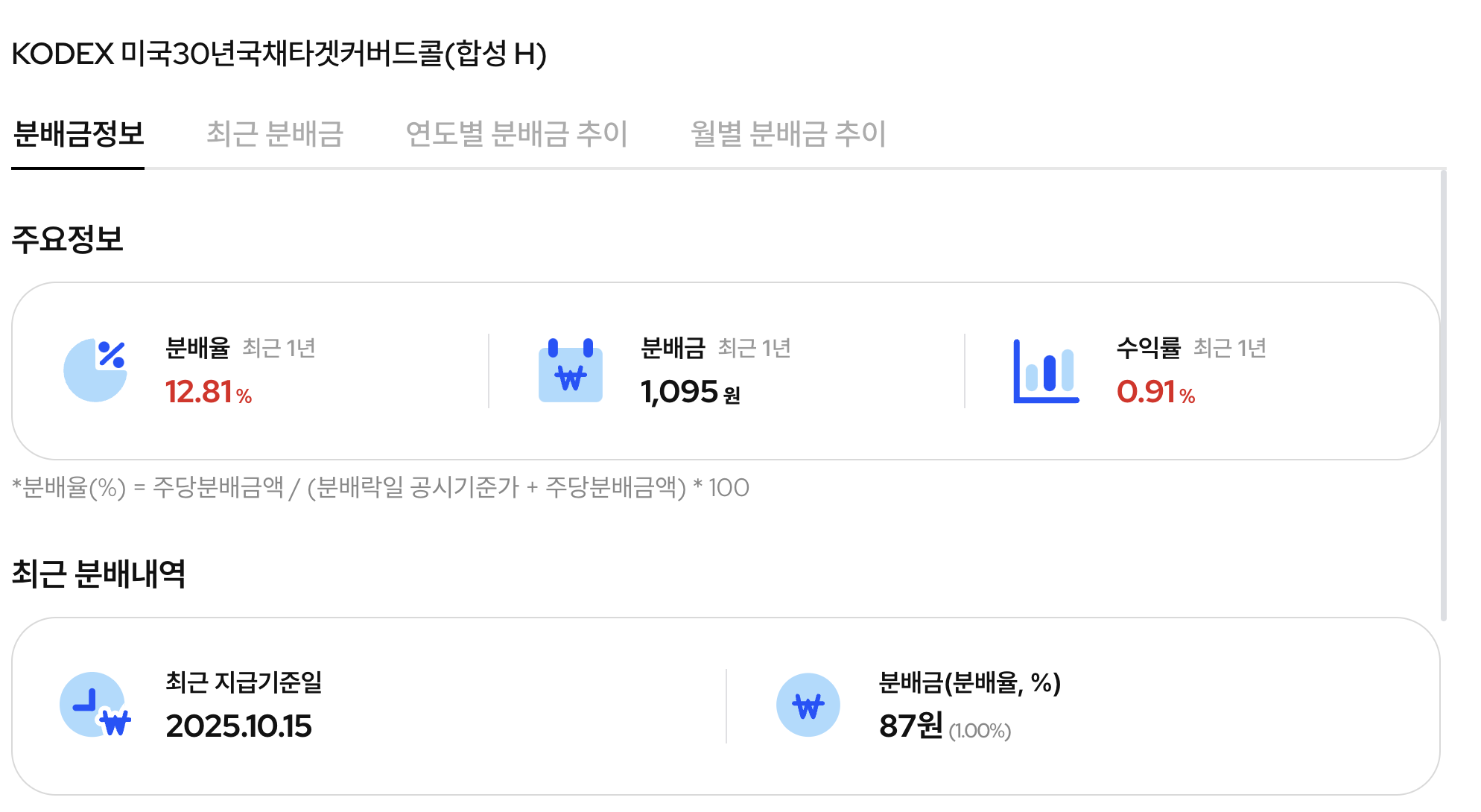Click the pie chart percent icon
Screen dimensions: 1481x812
[x=95, y=370]
